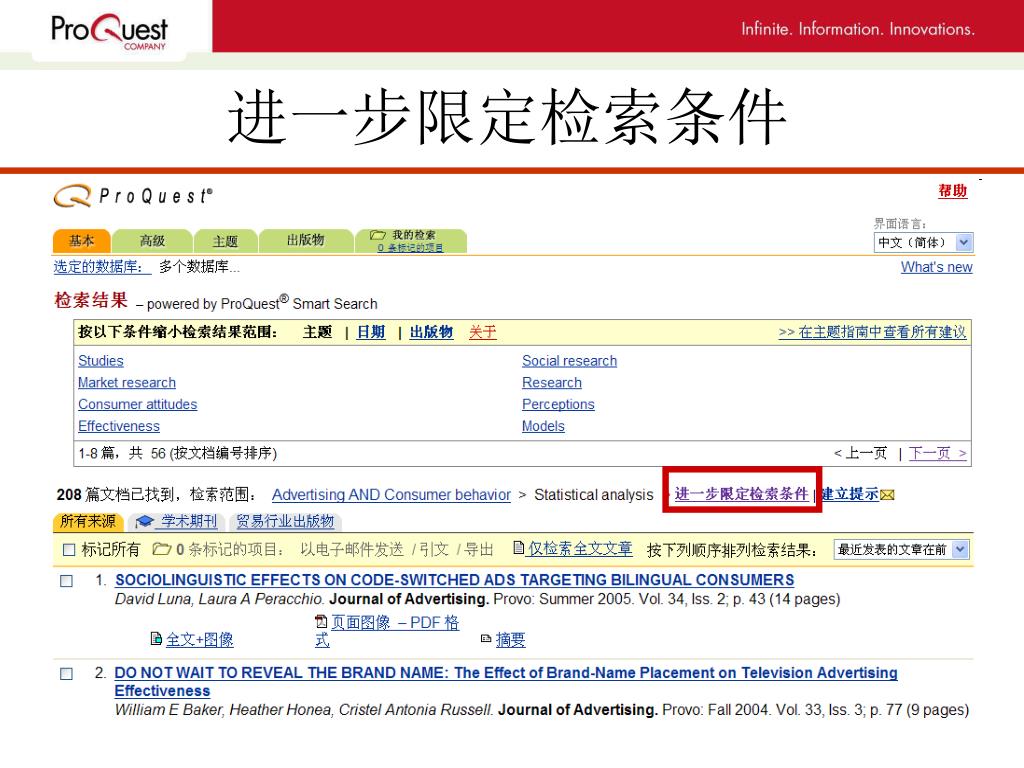This screenshot has height=768, width=1024.
Task: Open 摘要 abstract link
Action: [x=510, y=639]
